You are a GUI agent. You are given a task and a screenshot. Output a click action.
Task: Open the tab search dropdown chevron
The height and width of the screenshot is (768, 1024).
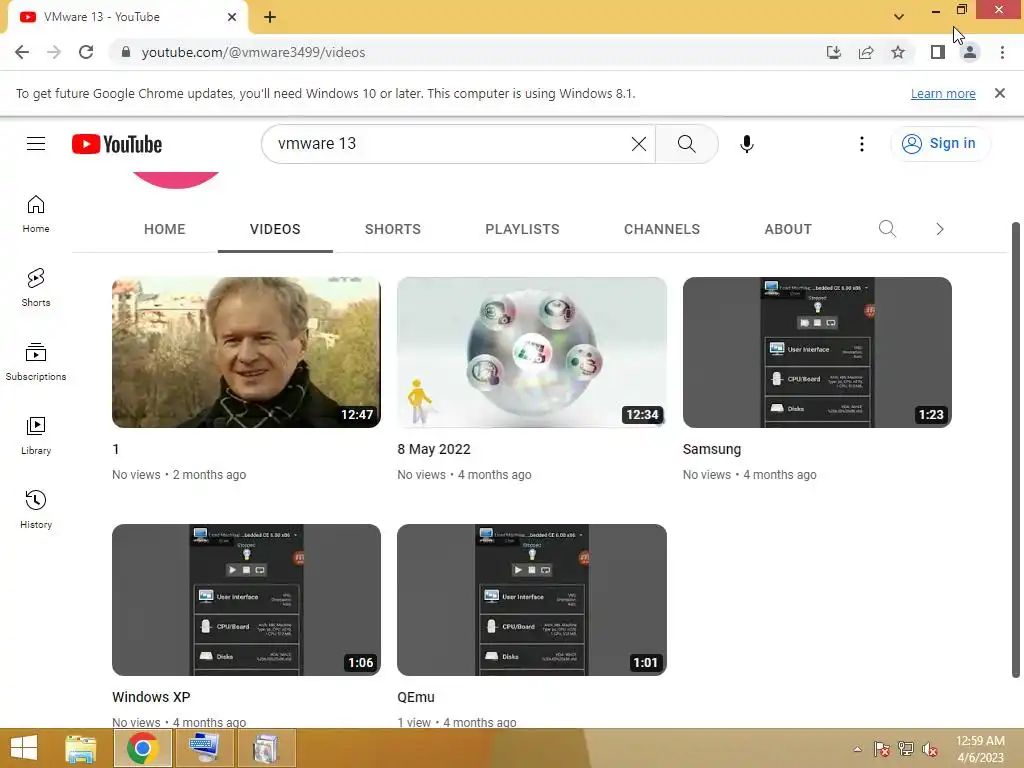coord(899,17)
